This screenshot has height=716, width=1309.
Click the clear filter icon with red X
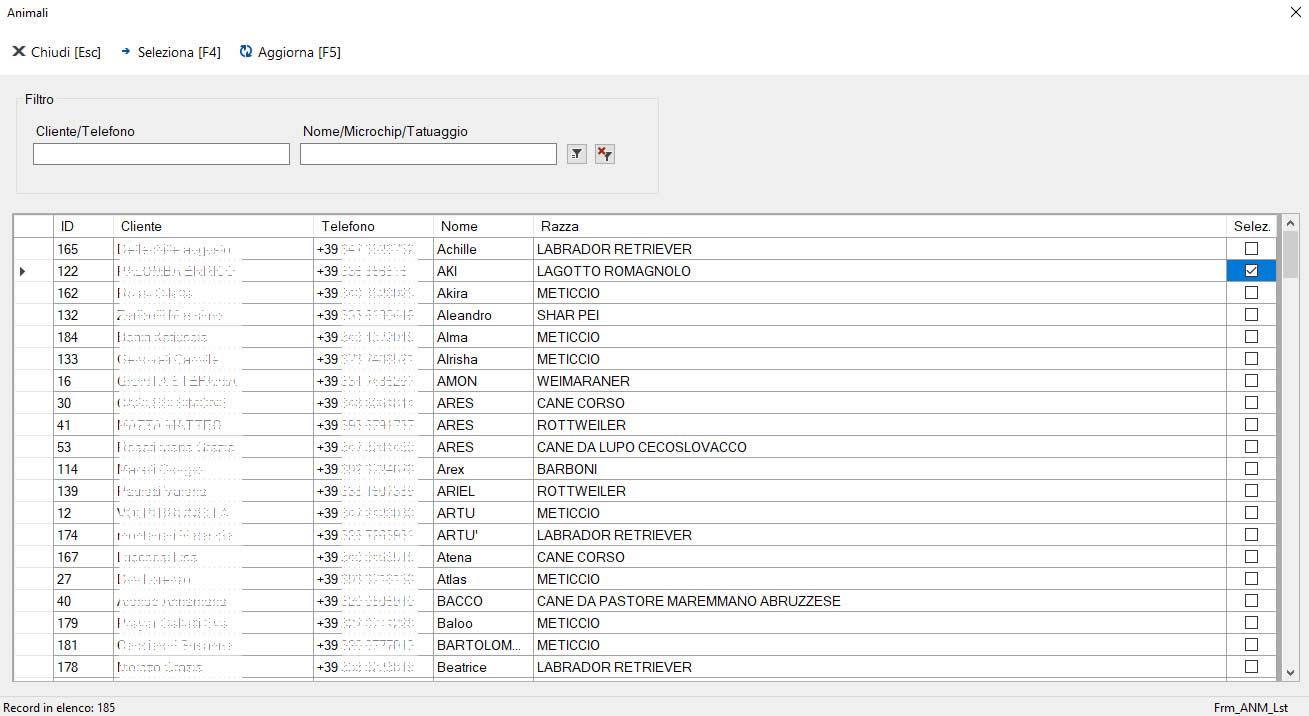(604, 154)
